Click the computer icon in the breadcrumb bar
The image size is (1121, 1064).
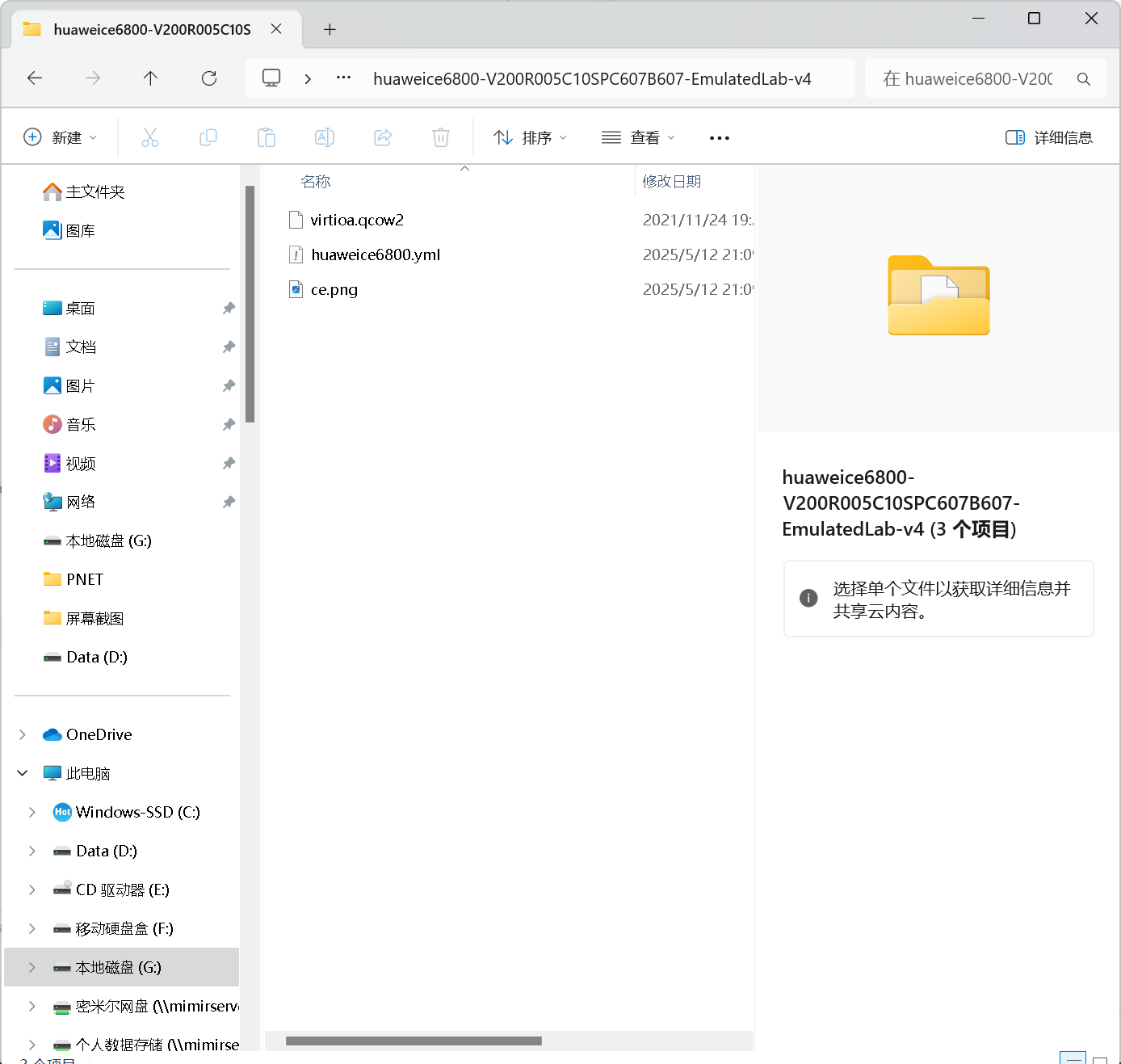(x=271, y=78)
